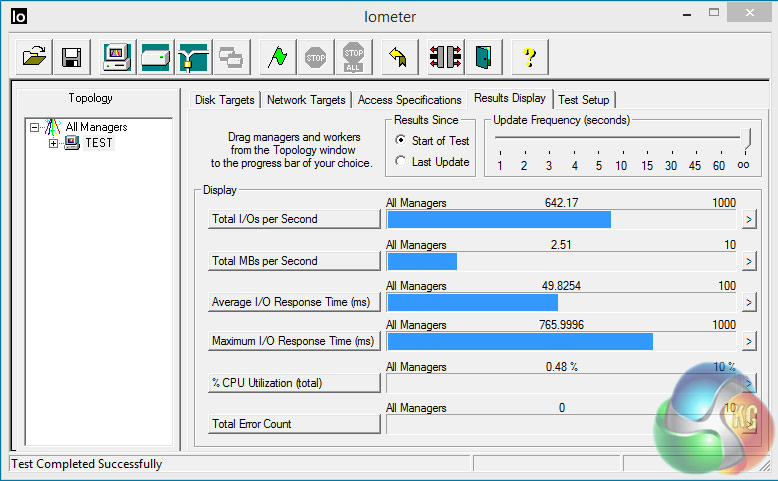Click the Test Completed Successfully status text

[86, 464]
